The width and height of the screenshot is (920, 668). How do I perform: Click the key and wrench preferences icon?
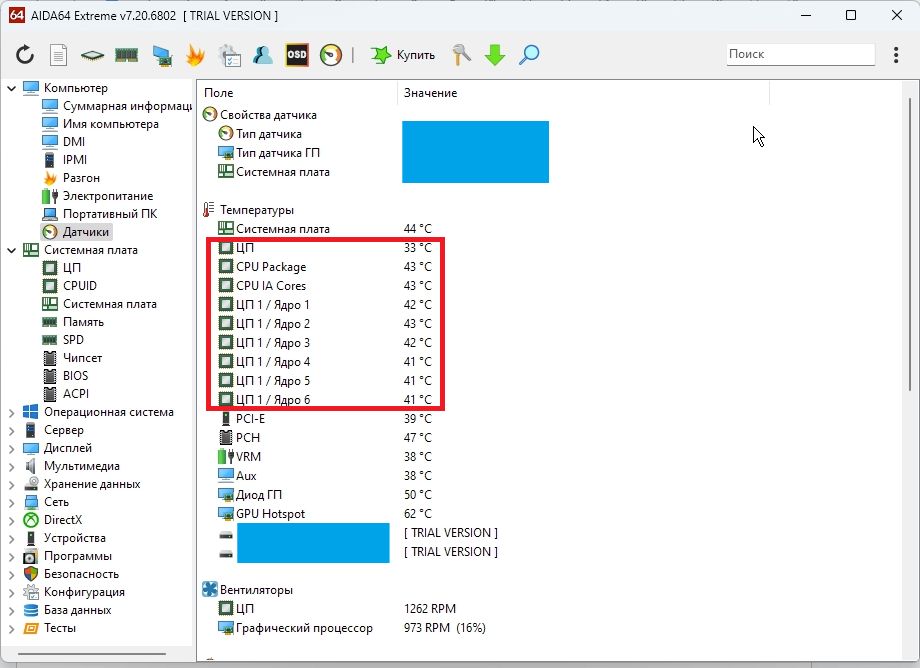click(461, 55)
